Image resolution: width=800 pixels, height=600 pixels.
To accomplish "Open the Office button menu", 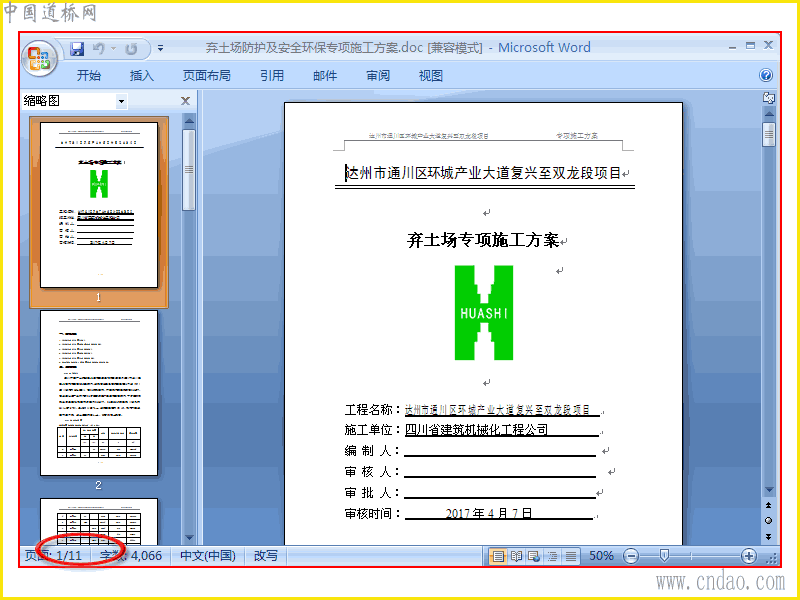I will 39,58.
